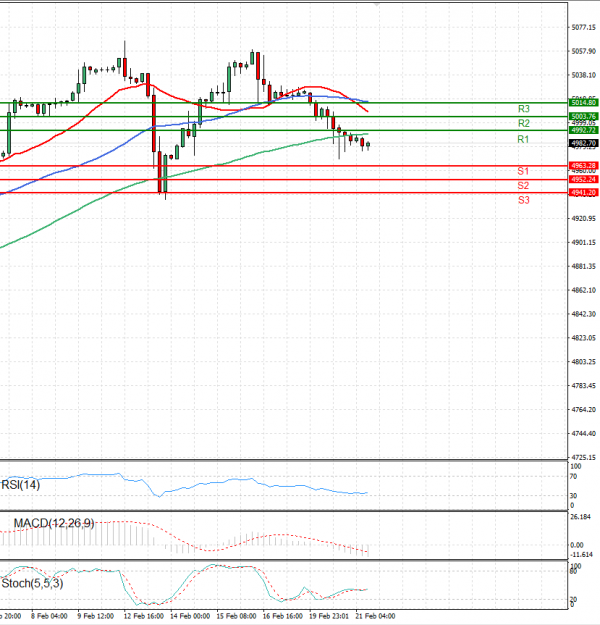Viewport: 600px width, 625px height.
Task: Click the 4982.70 current price tag
Action: [583, 143]
